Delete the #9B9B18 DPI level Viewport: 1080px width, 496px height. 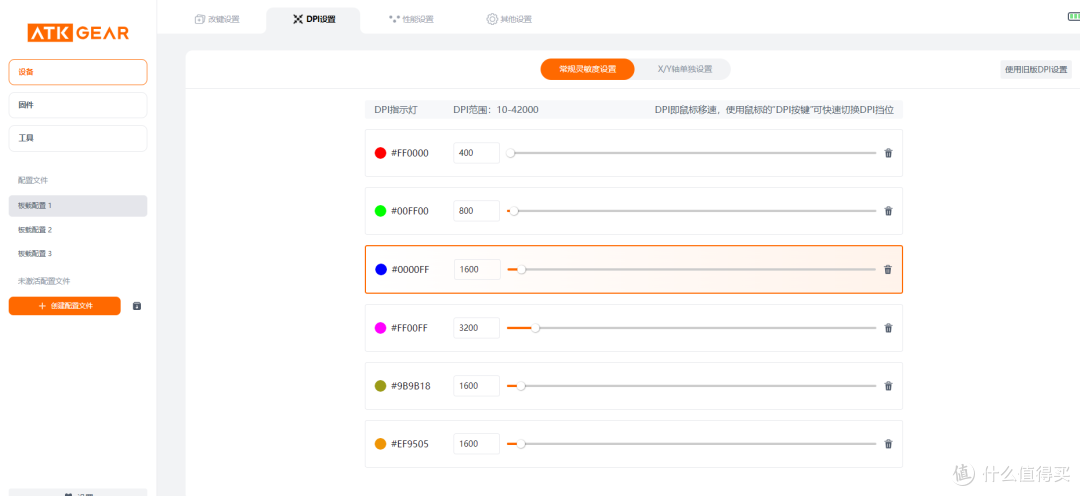pos(888,386)
